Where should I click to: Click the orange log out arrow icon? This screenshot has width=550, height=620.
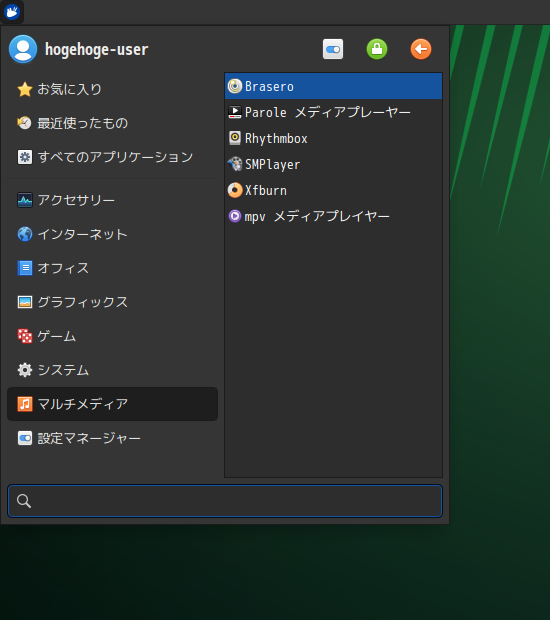(421, 49)
